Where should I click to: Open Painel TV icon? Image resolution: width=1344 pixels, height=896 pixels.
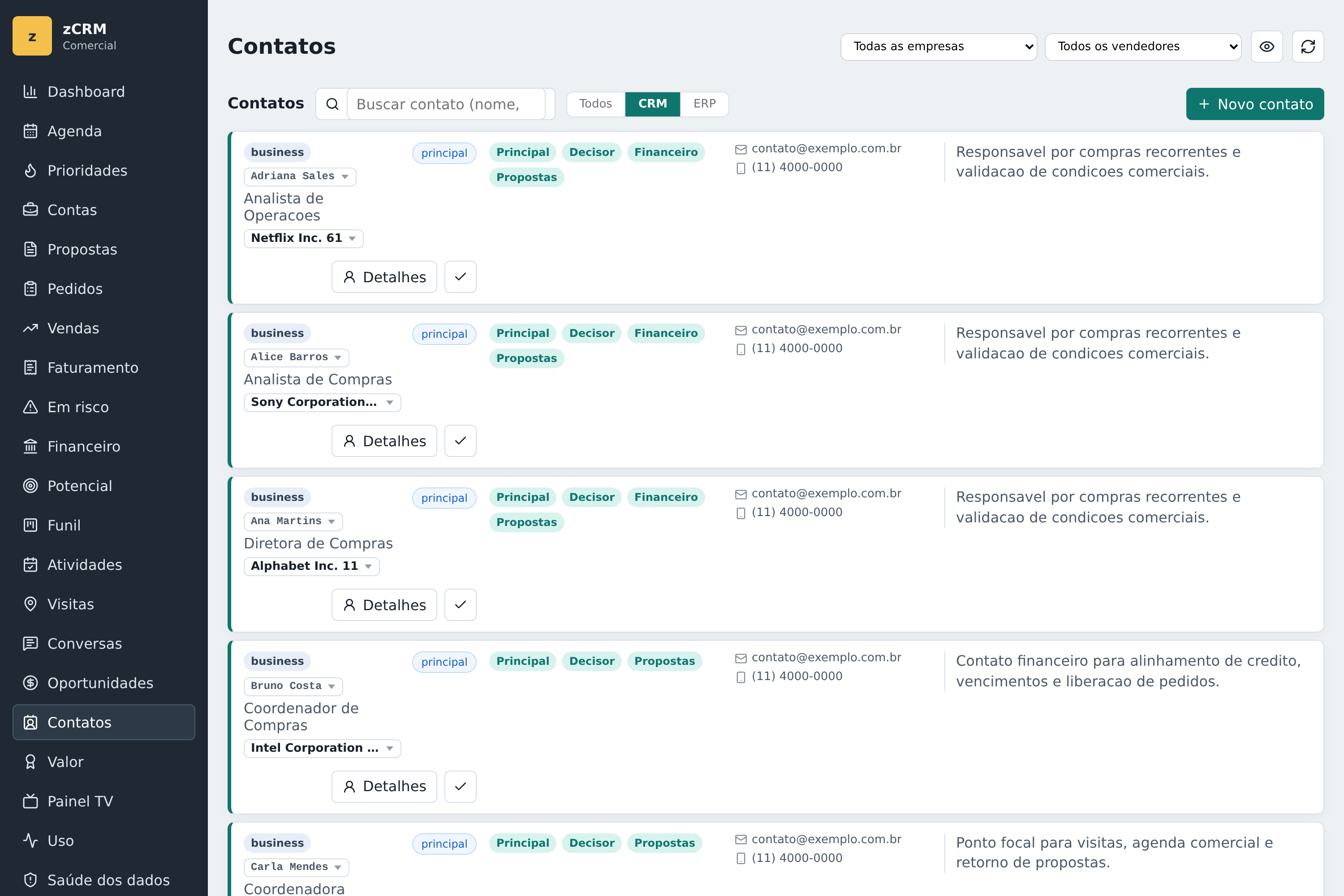pyautogui.click(x=30, y=801)
